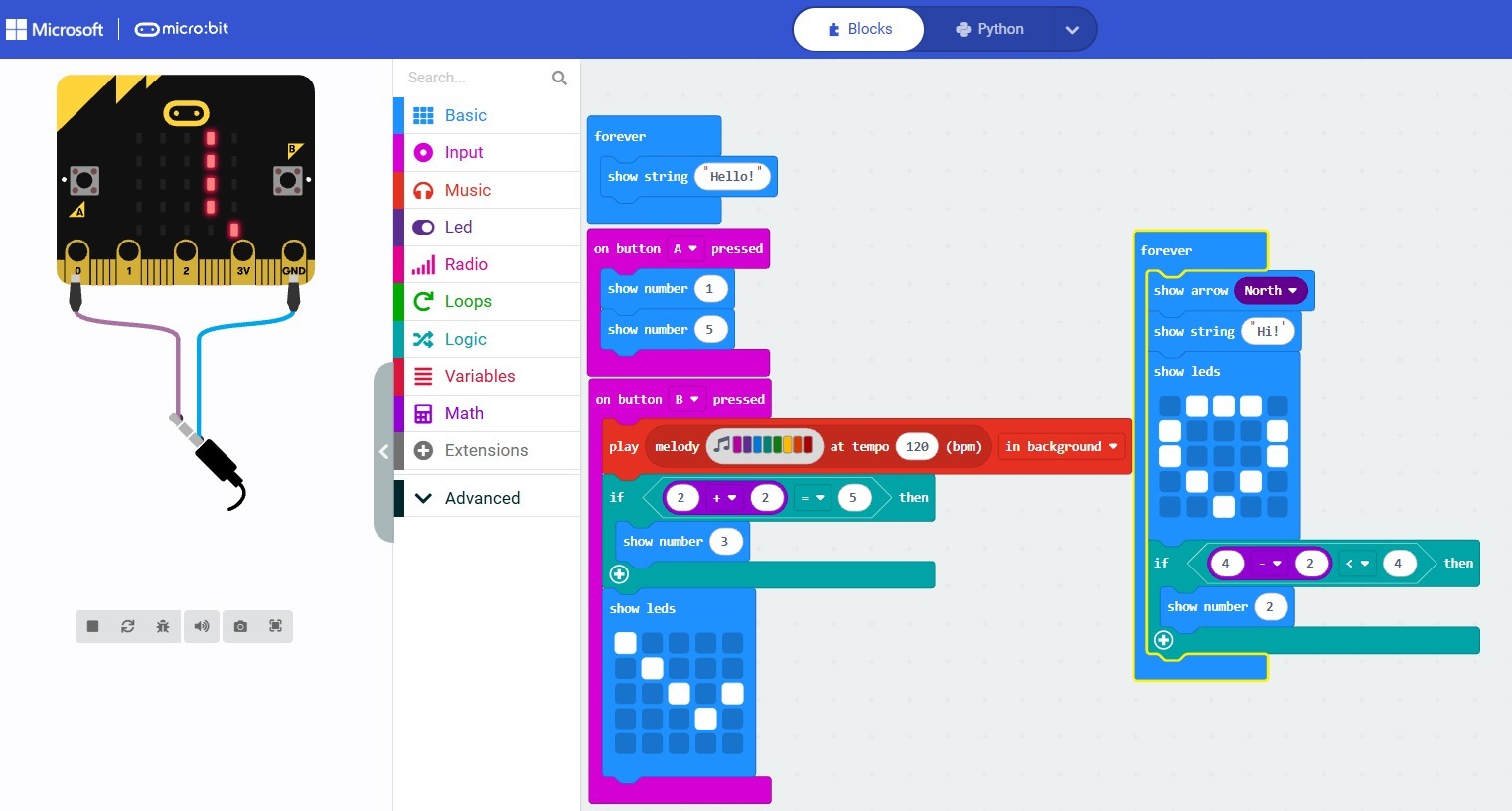Image resolution: width=1512 pixels, height=811 pixels.
Task: Switch to the Python editor tab
Action: point(989,29)
